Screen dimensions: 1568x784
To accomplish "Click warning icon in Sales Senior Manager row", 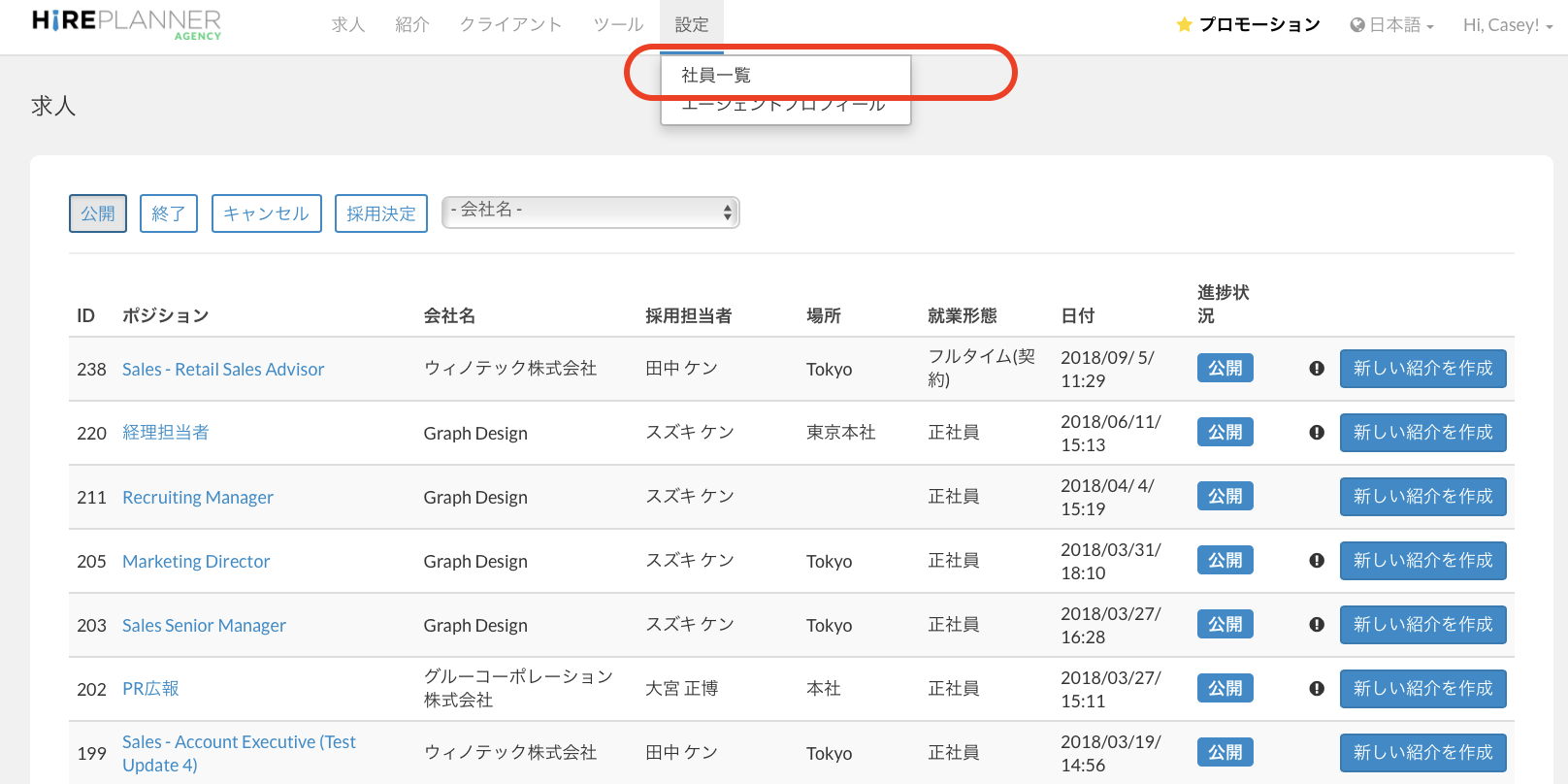I will [1317, 625].
